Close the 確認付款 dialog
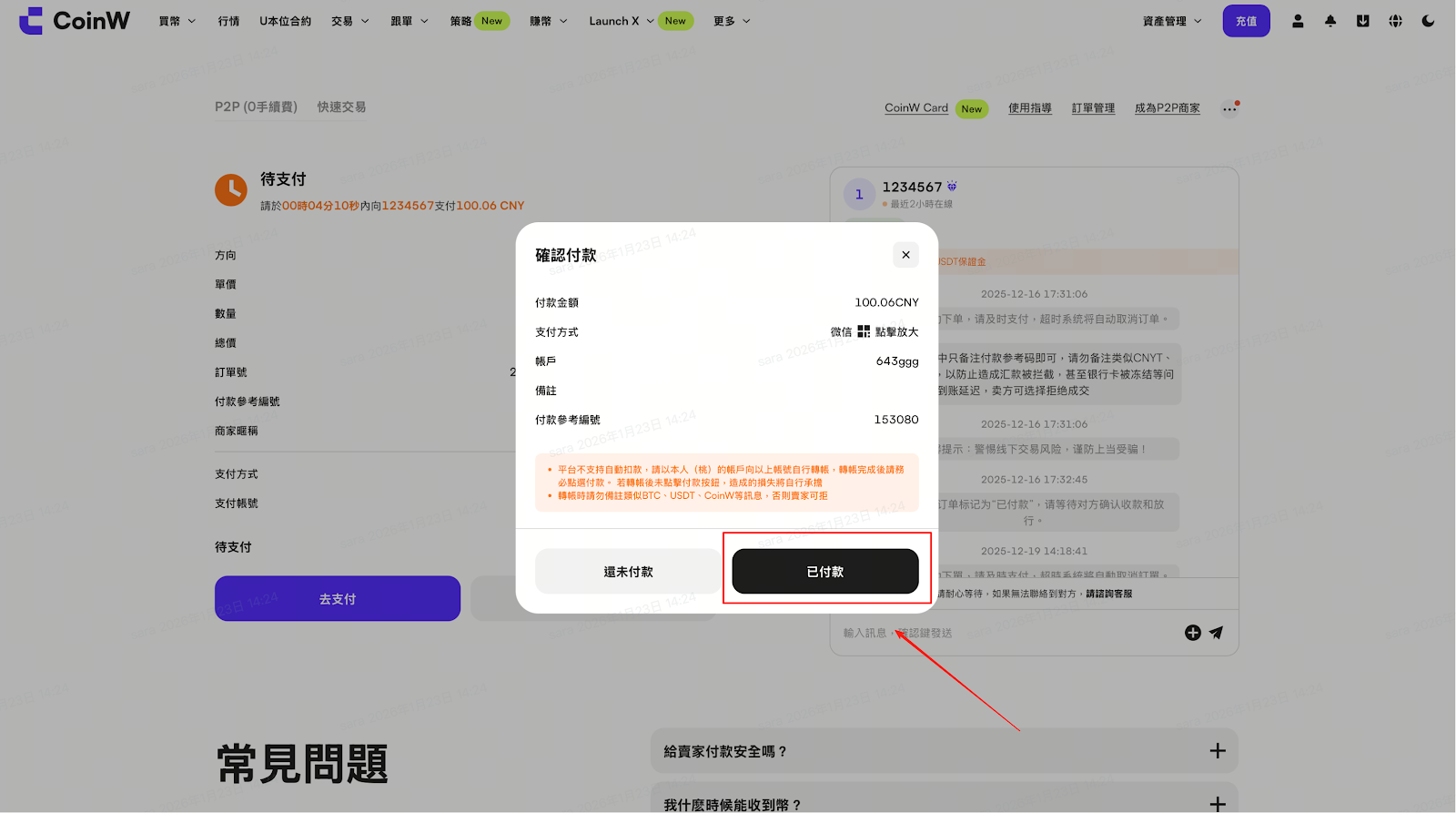The height and width of the screenshot is (813, 1456). pos(905,255)
